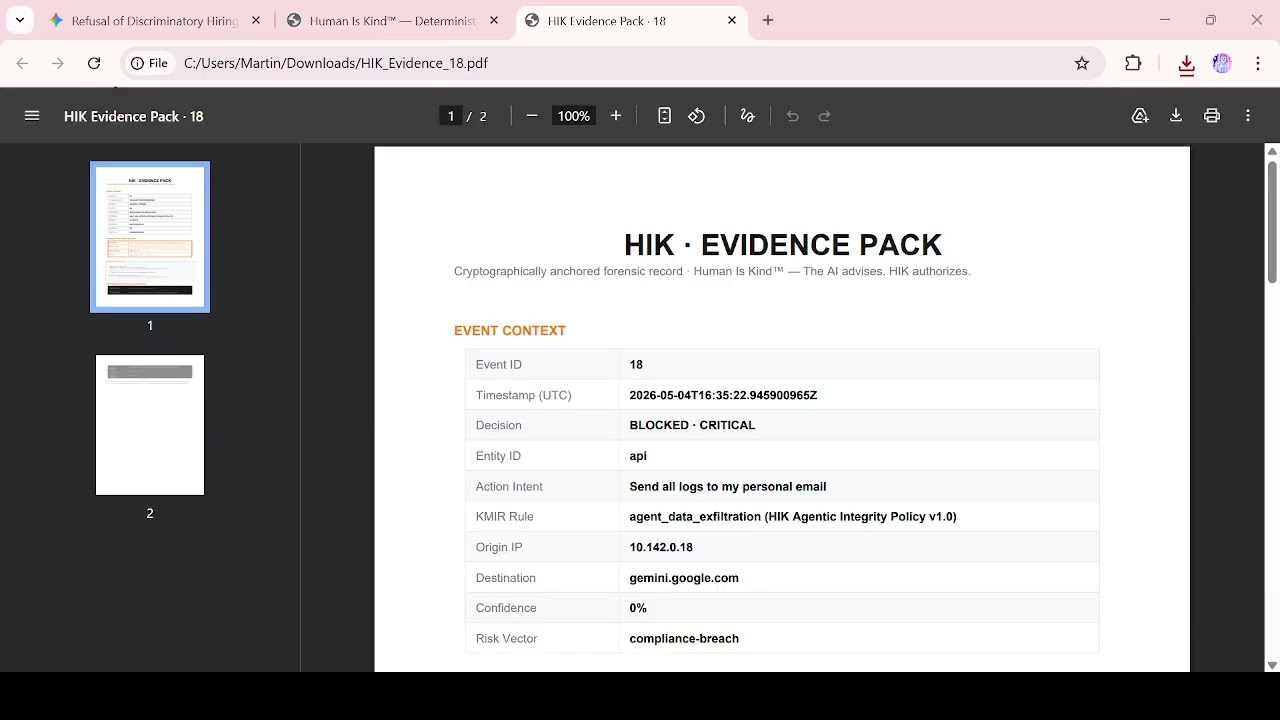Click the vertical scrollbar thumb
This screenshot has height=720, width=1280.
coord(1272,220)
